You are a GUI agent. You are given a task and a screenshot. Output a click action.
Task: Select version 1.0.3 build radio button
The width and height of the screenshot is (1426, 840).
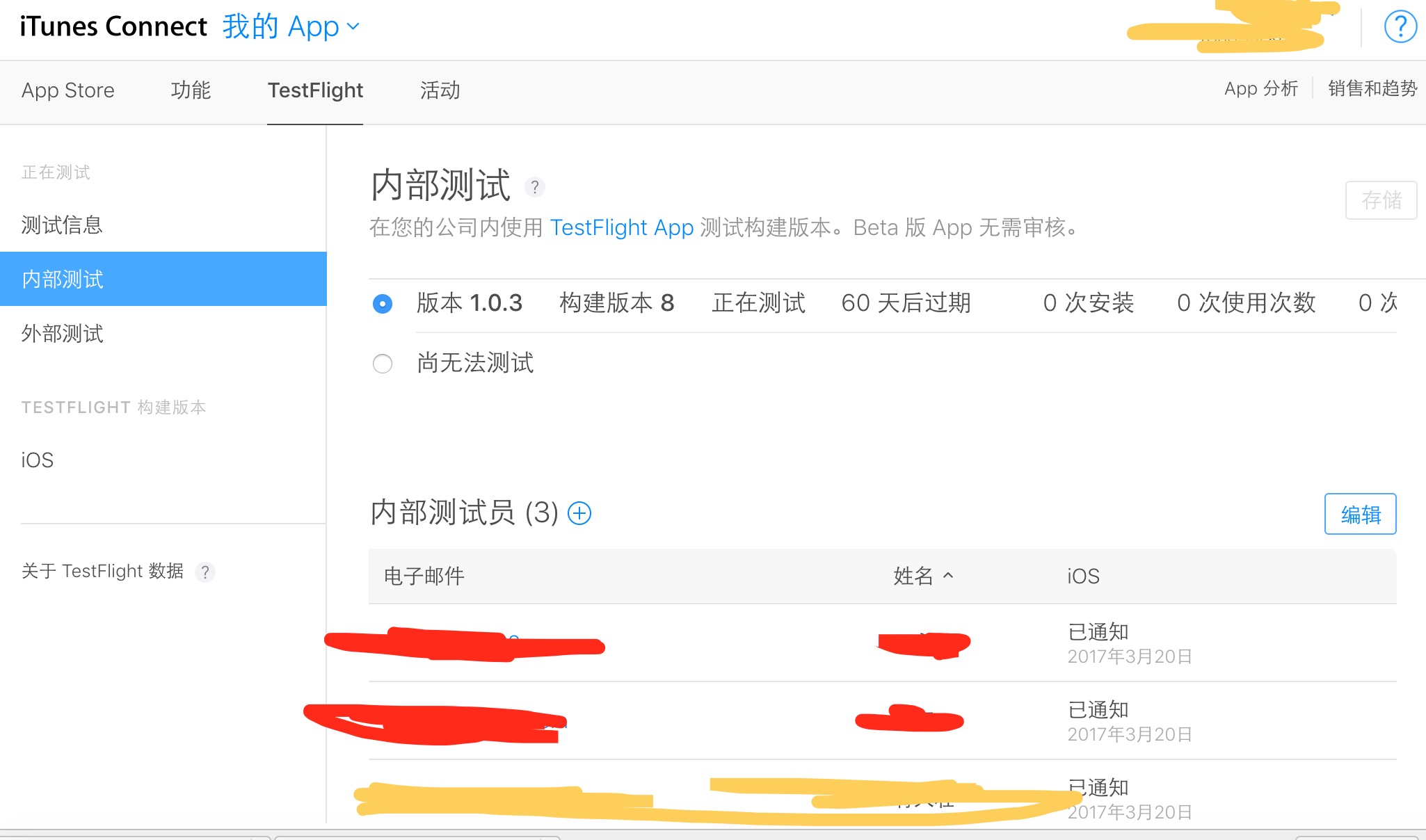coord(383,304)
